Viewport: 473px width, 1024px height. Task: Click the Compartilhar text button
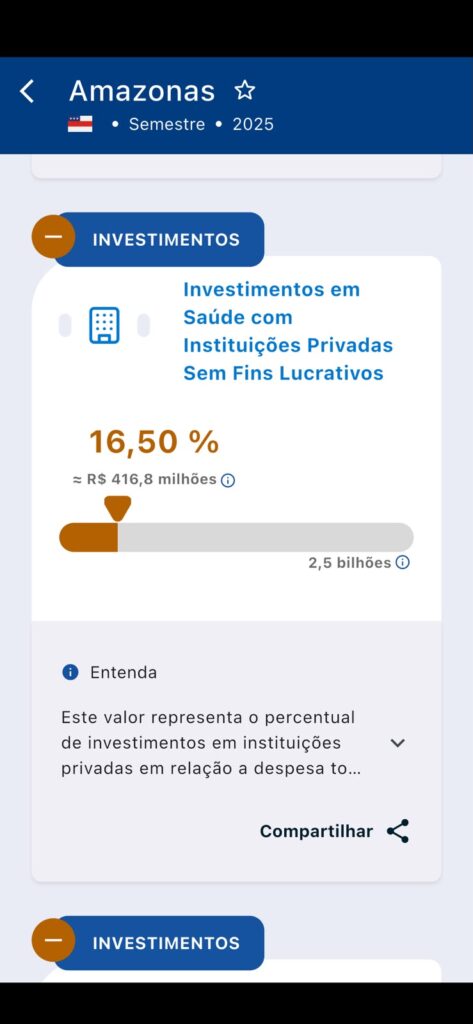(316, 831)
